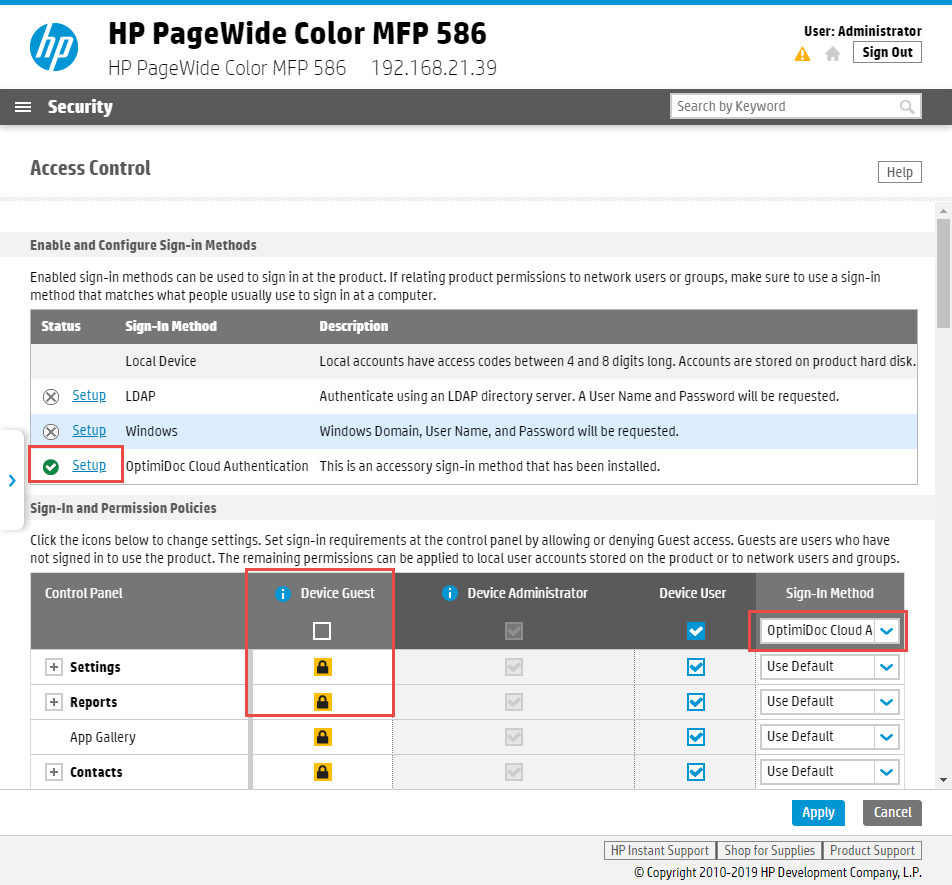The width and height of the screenshot is (952, 885).
Task: Click the Device Administrator info icon
Action: pyautogui.click(x=449, y=593)
